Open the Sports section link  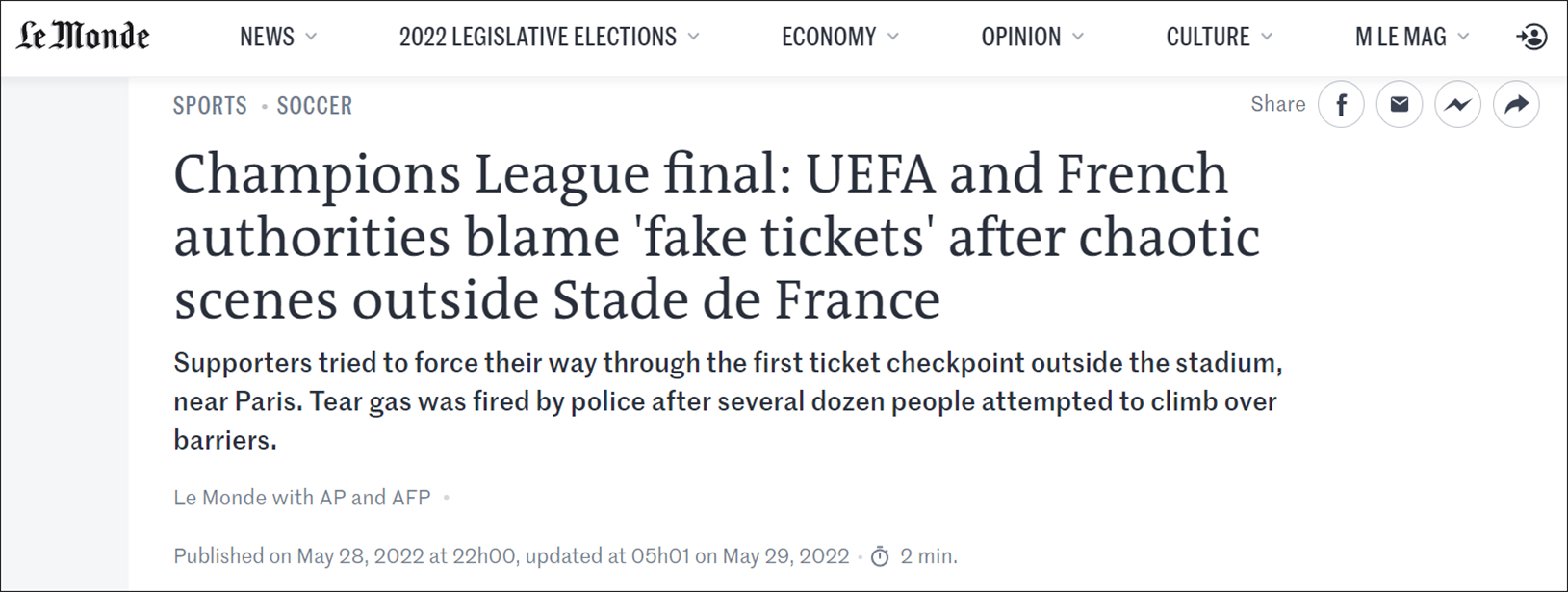point(210,106)
